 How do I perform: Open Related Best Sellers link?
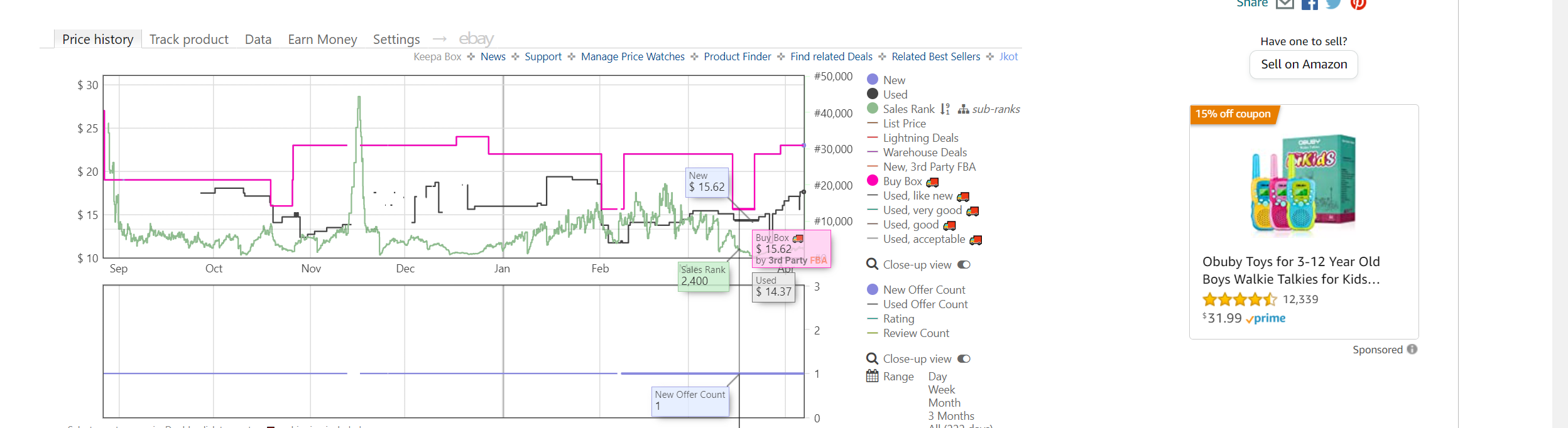click(936, 56)
